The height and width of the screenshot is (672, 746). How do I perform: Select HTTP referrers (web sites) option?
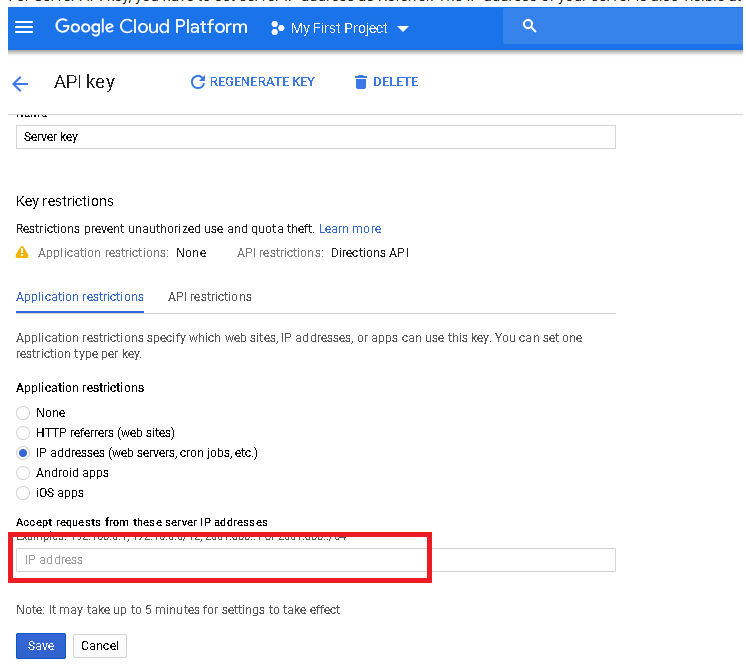pyautogui.click(x=24, y=433)
